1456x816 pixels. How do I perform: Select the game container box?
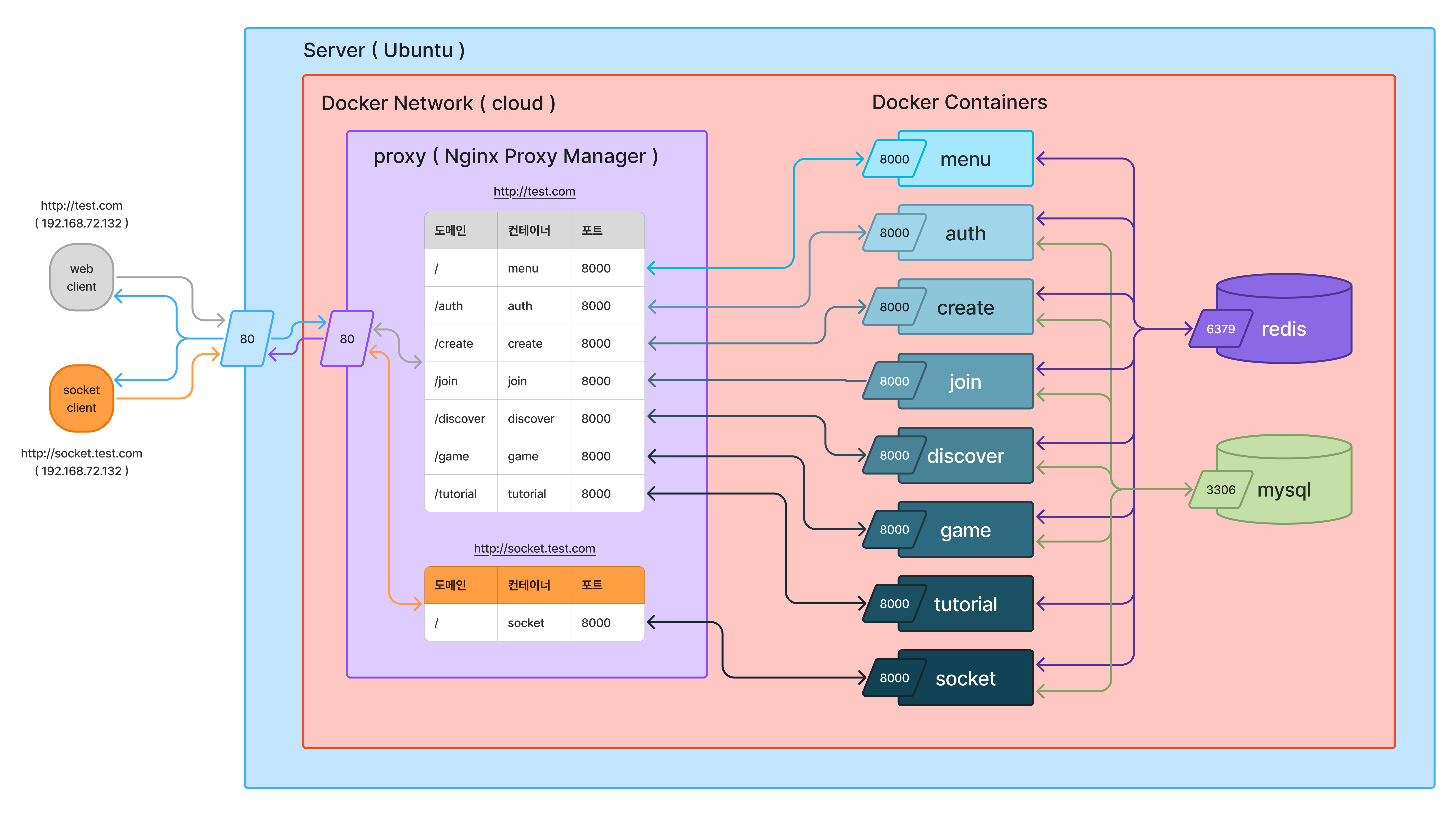(965, 529)
